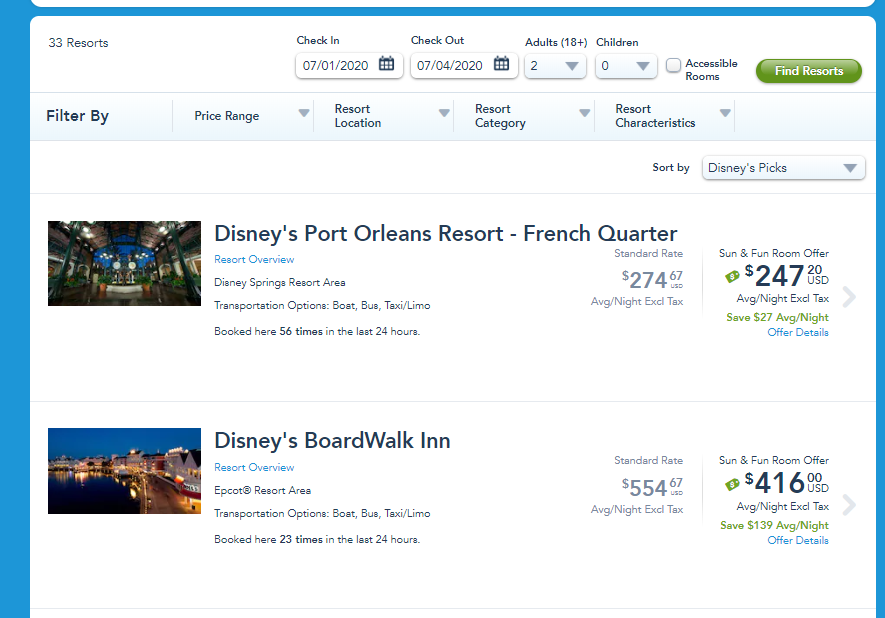Click the Check In date field

(x=336, y=66)
